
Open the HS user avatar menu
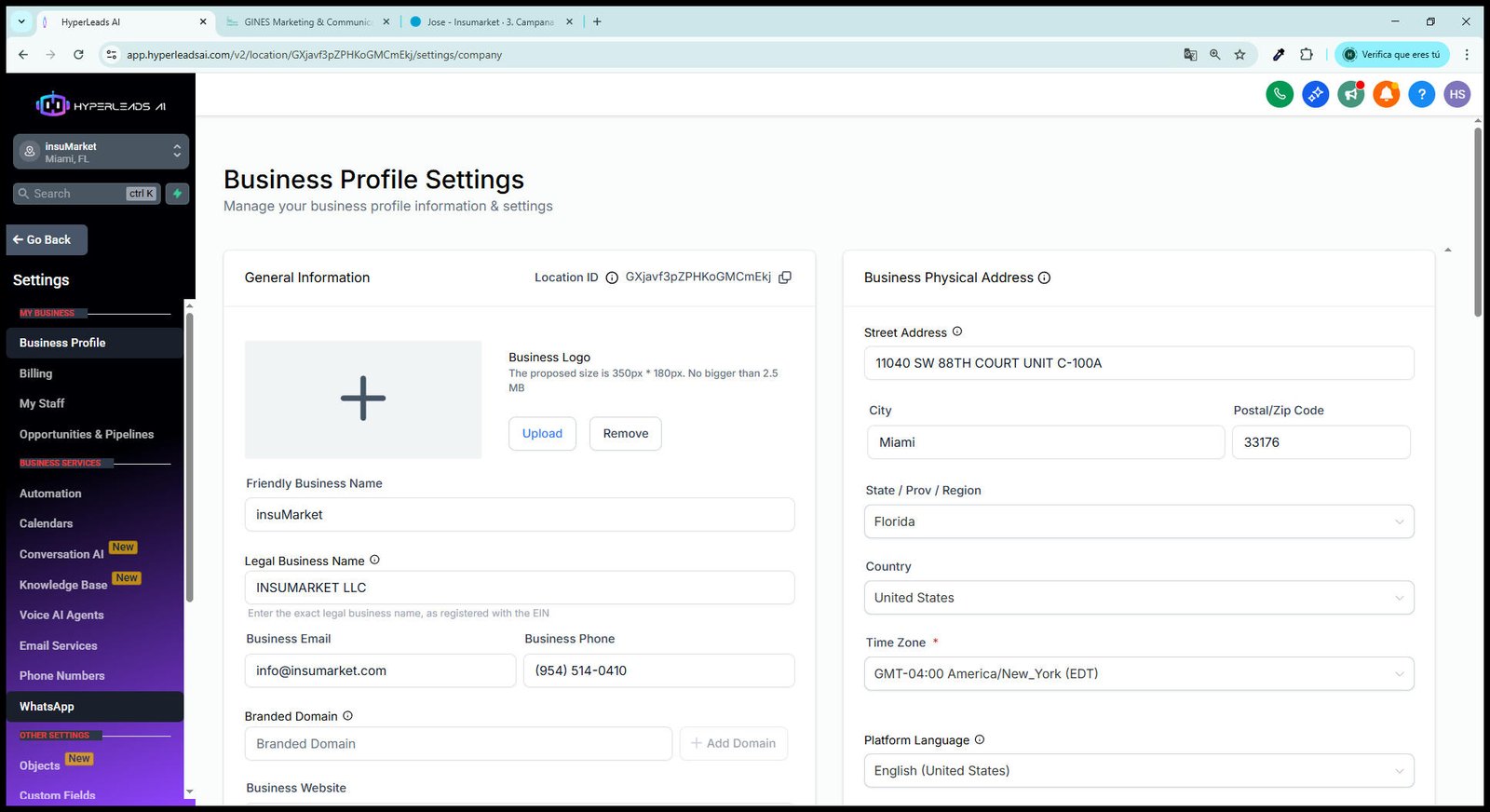pyautogui.click(x=1456, y=94)
